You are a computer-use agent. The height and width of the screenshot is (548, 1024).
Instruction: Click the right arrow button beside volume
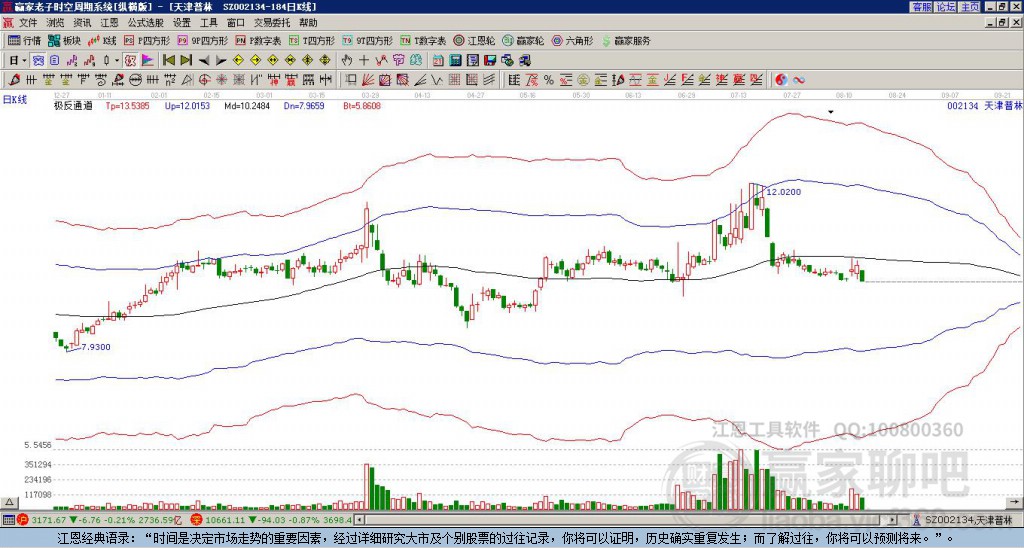(1015, 502)
